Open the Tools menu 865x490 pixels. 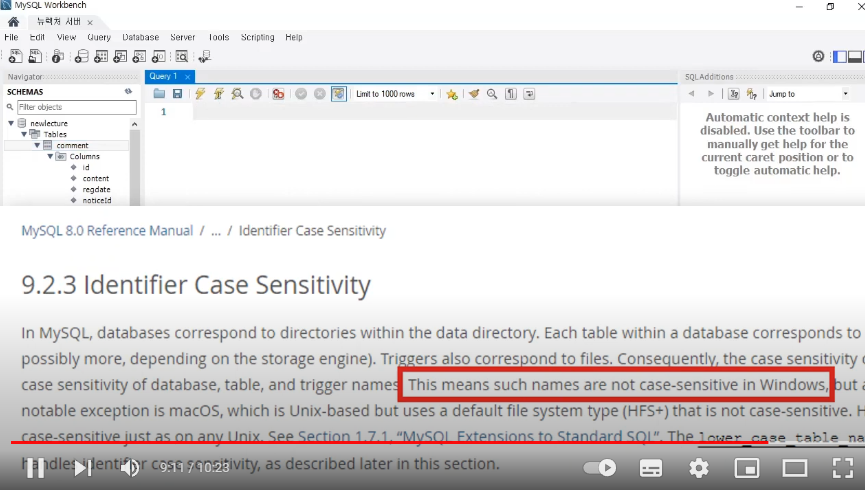point(218,37)
